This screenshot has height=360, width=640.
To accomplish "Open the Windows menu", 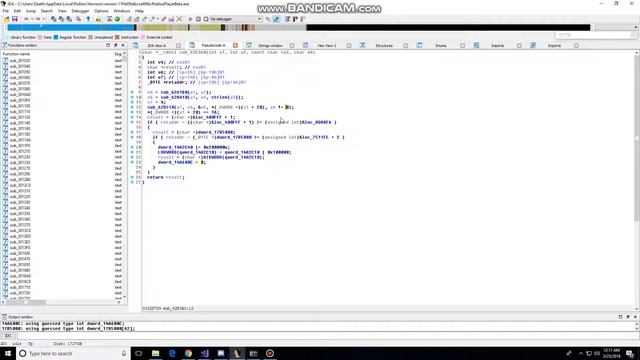I will click(x=122, y=11).
